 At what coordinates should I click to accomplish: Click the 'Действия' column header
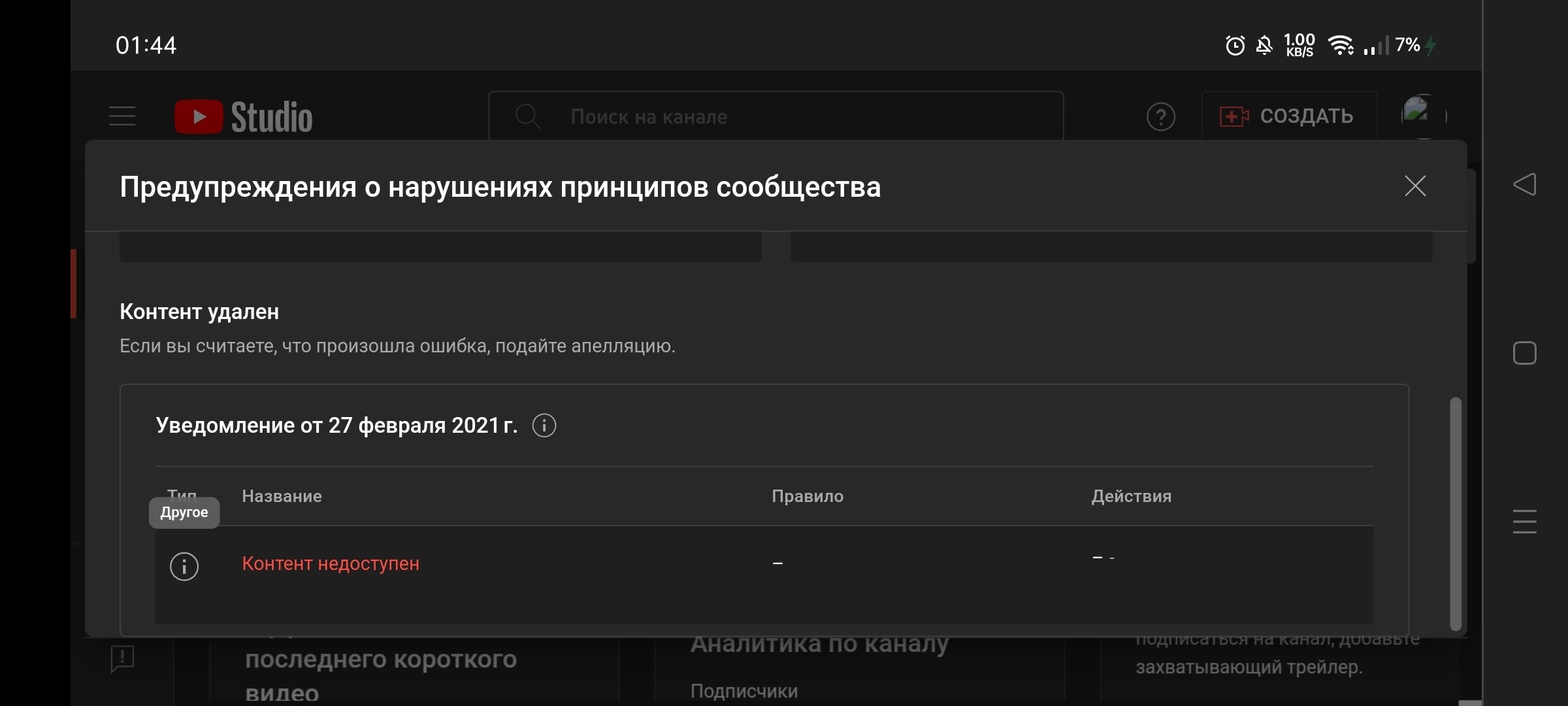pyautogui.click(x=1132, y=496)
